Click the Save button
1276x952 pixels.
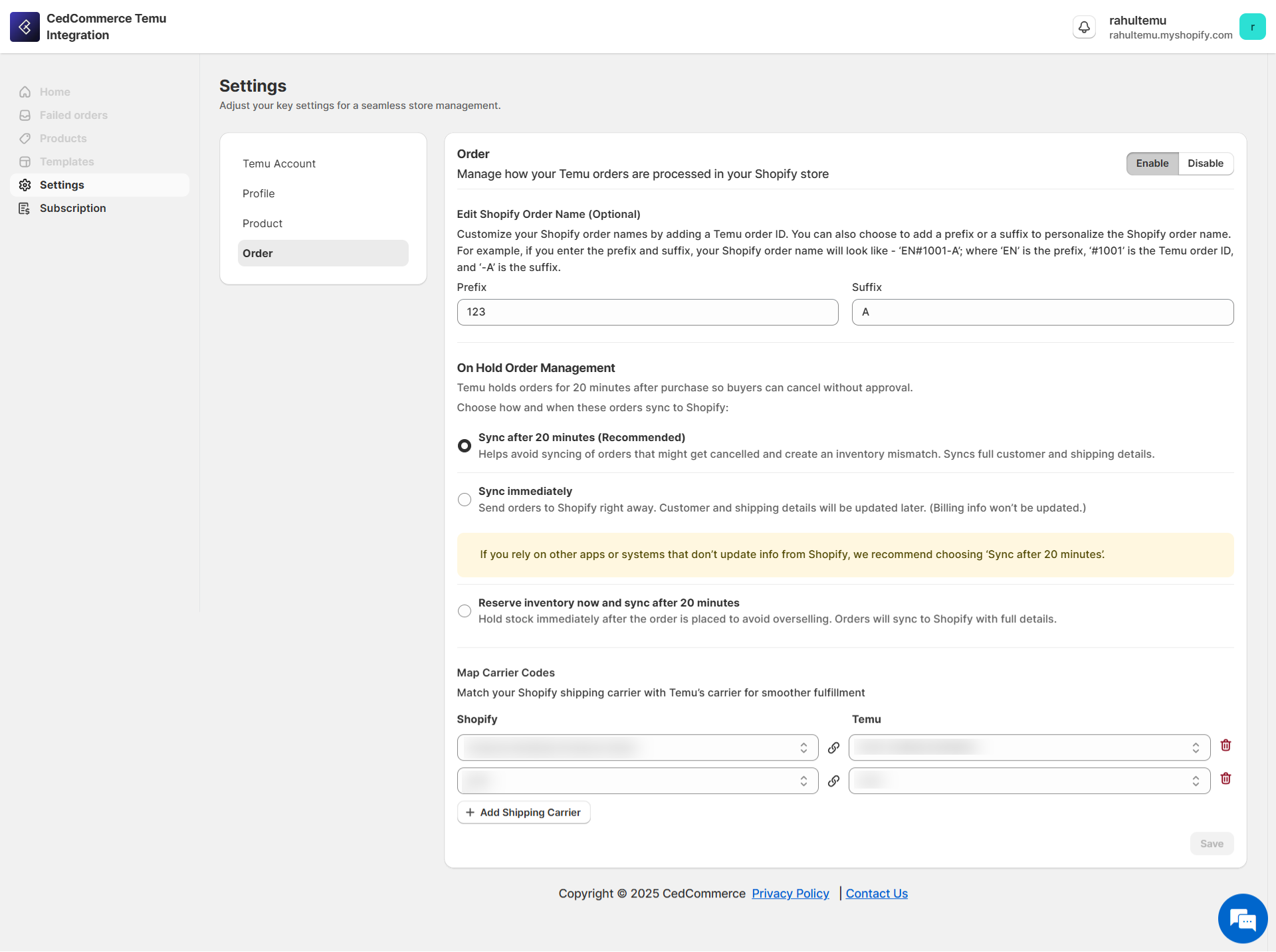(x=1212, y=844)
